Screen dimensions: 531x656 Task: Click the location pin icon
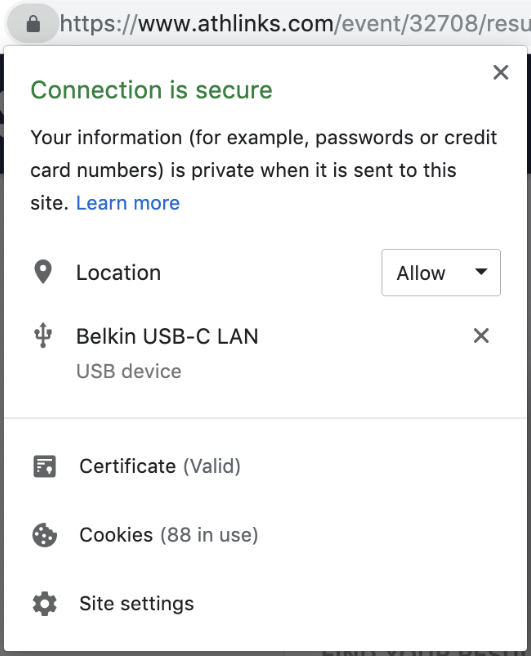(43, 272)
